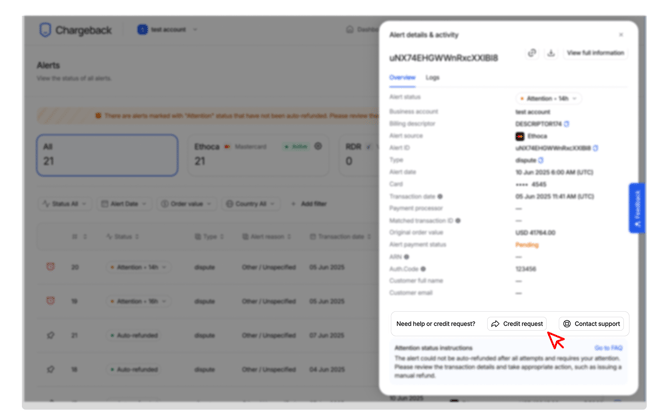
Task: Show info tooltip for ARN field
Action: pyautogui.click(x=407, y=257)
